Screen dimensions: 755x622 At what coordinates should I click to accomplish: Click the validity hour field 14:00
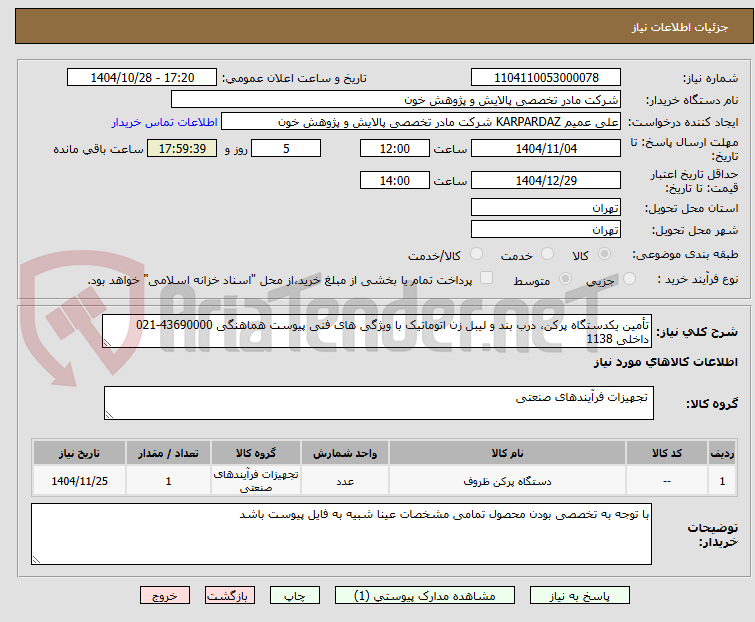point(395,180)
